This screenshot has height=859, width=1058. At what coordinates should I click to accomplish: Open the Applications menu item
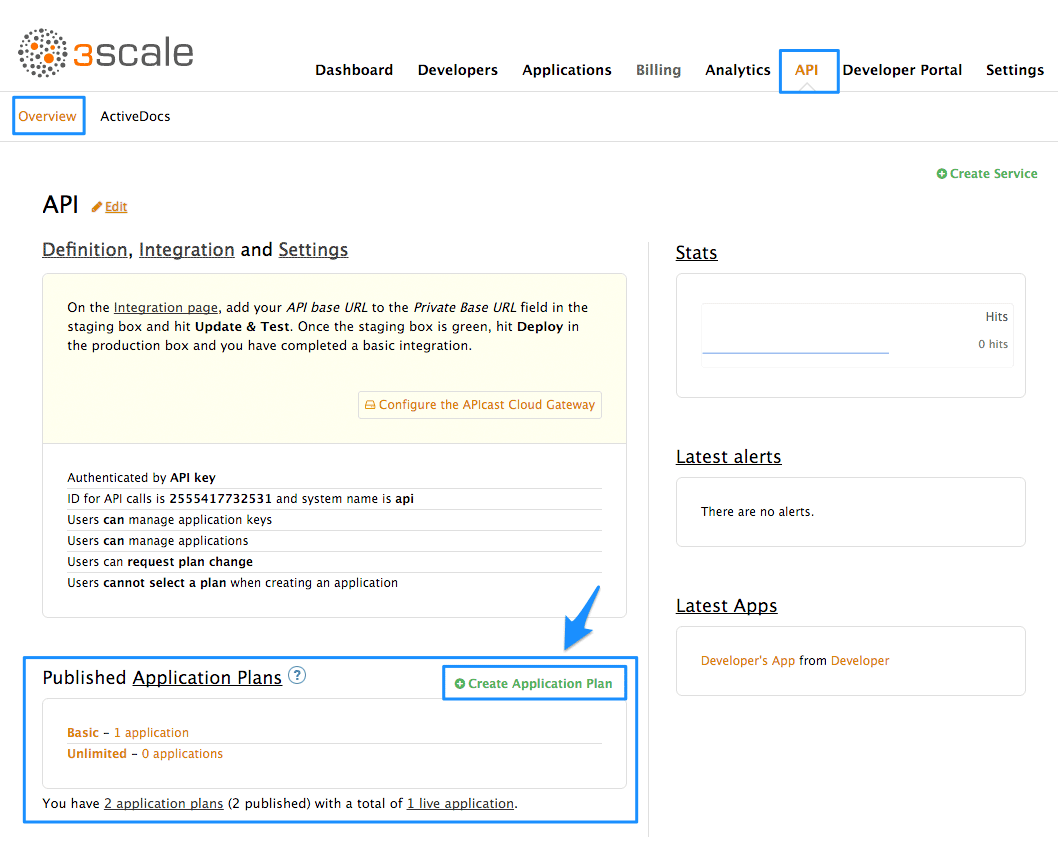point(566,70)
